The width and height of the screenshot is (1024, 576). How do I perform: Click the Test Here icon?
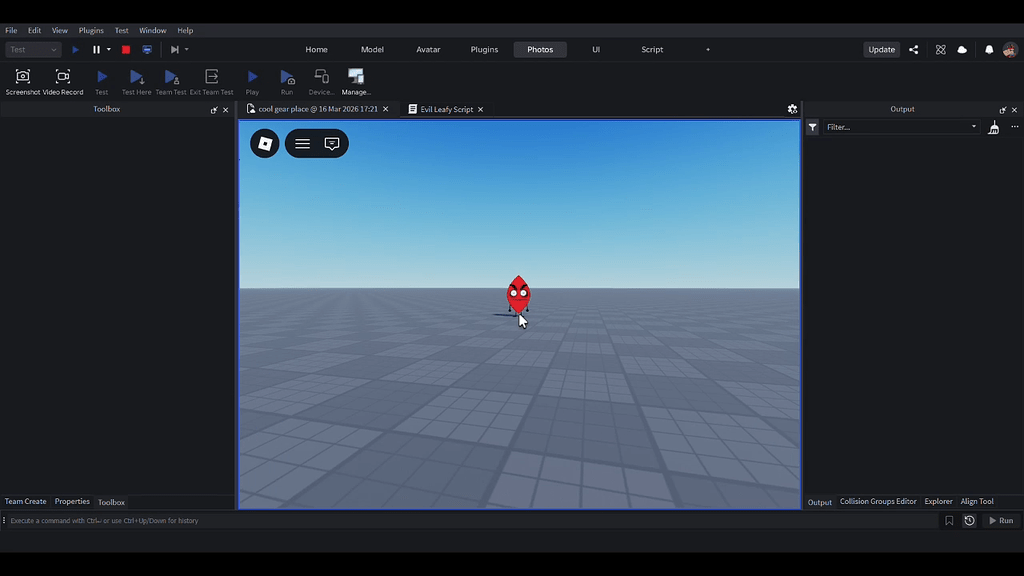click(136, 76)
